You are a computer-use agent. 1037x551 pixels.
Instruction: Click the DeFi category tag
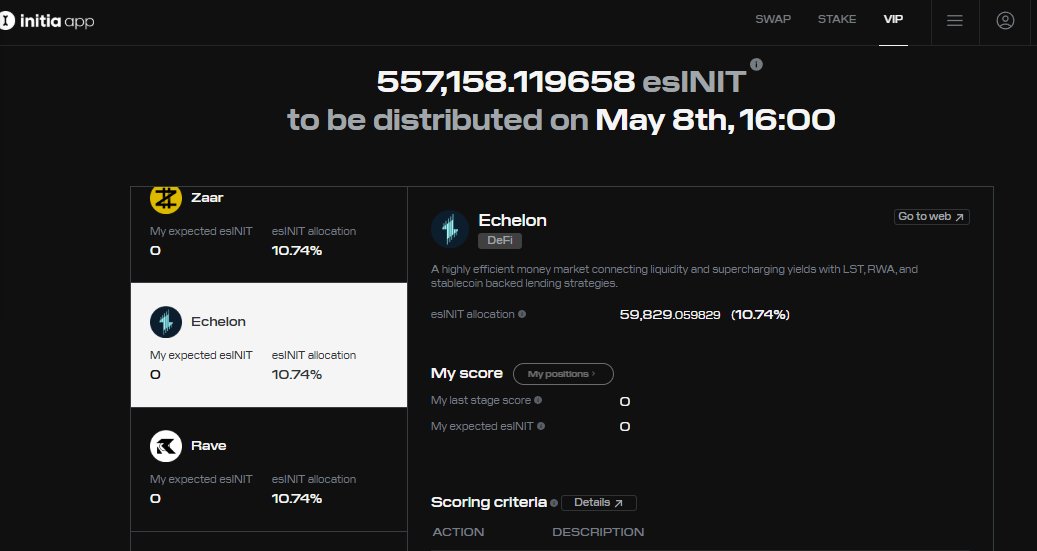(x=500, y=241)
